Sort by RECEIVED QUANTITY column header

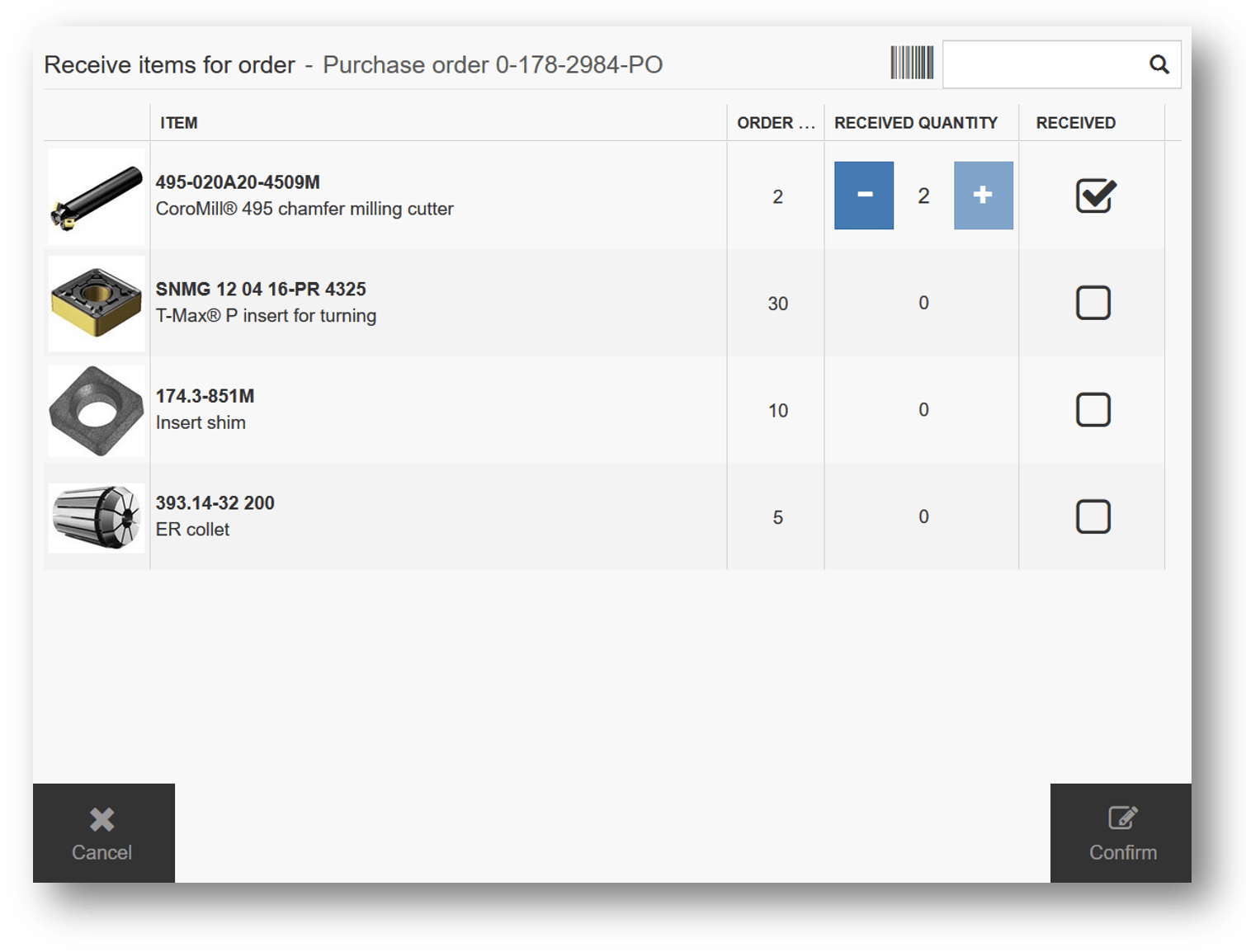[915, 123]
